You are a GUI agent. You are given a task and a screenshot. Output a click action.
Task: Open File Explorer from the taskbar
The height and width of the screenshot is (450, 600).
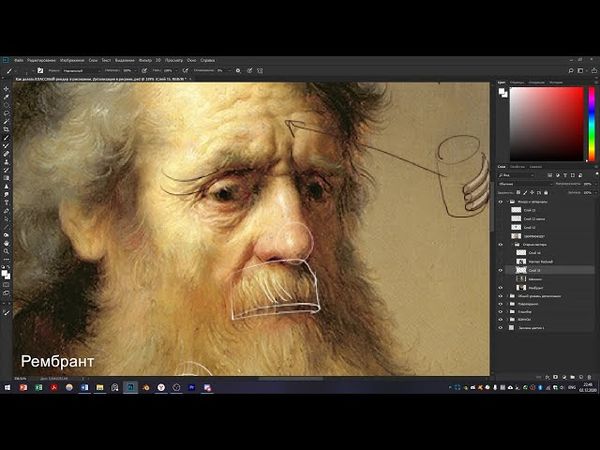click(100, 388)
